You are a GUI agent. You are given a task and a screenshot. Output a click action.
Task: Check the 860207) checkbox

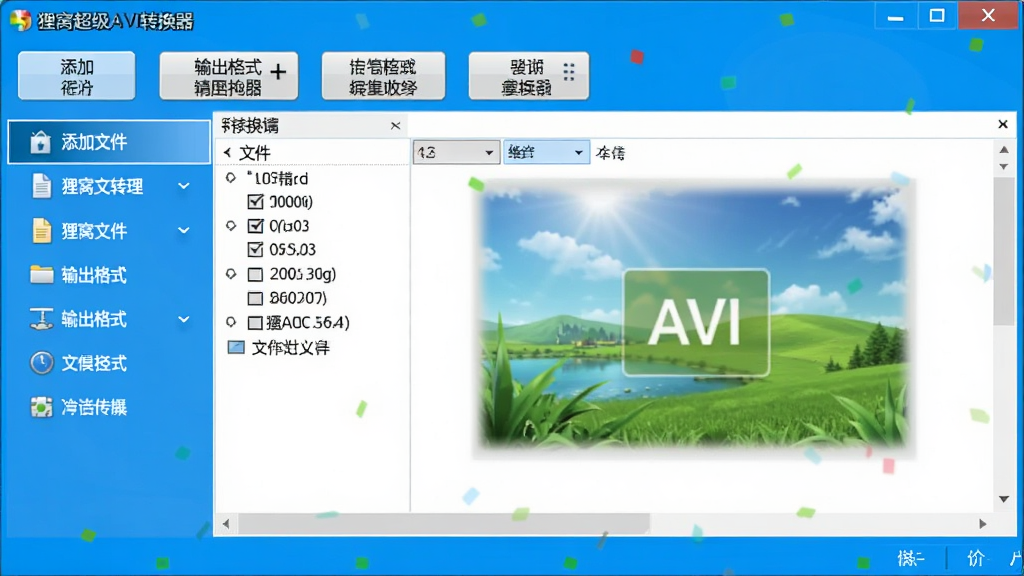[255, 298]
